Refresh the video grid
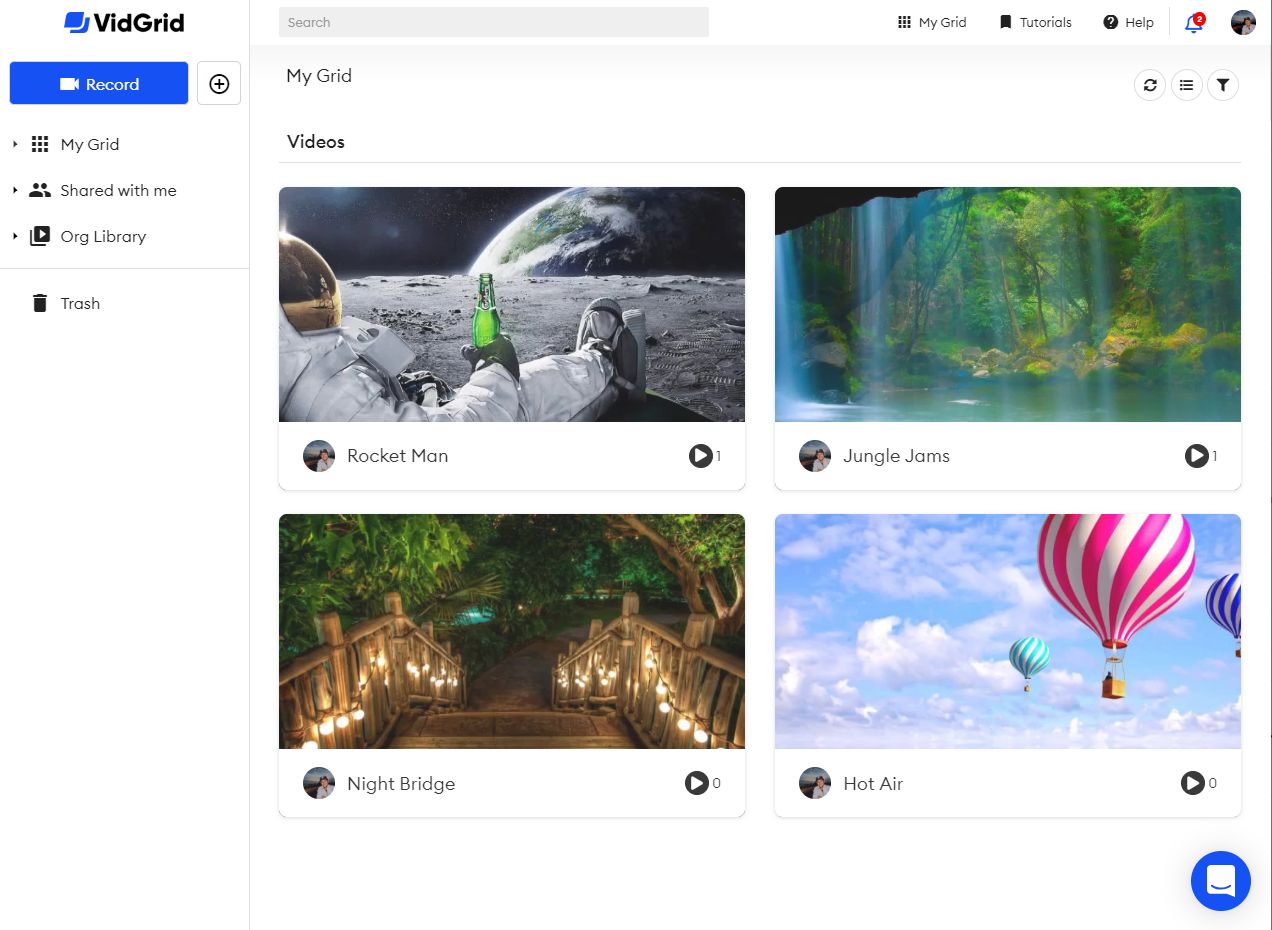This screenshot has height=930, width=1272. [1149, 85]
